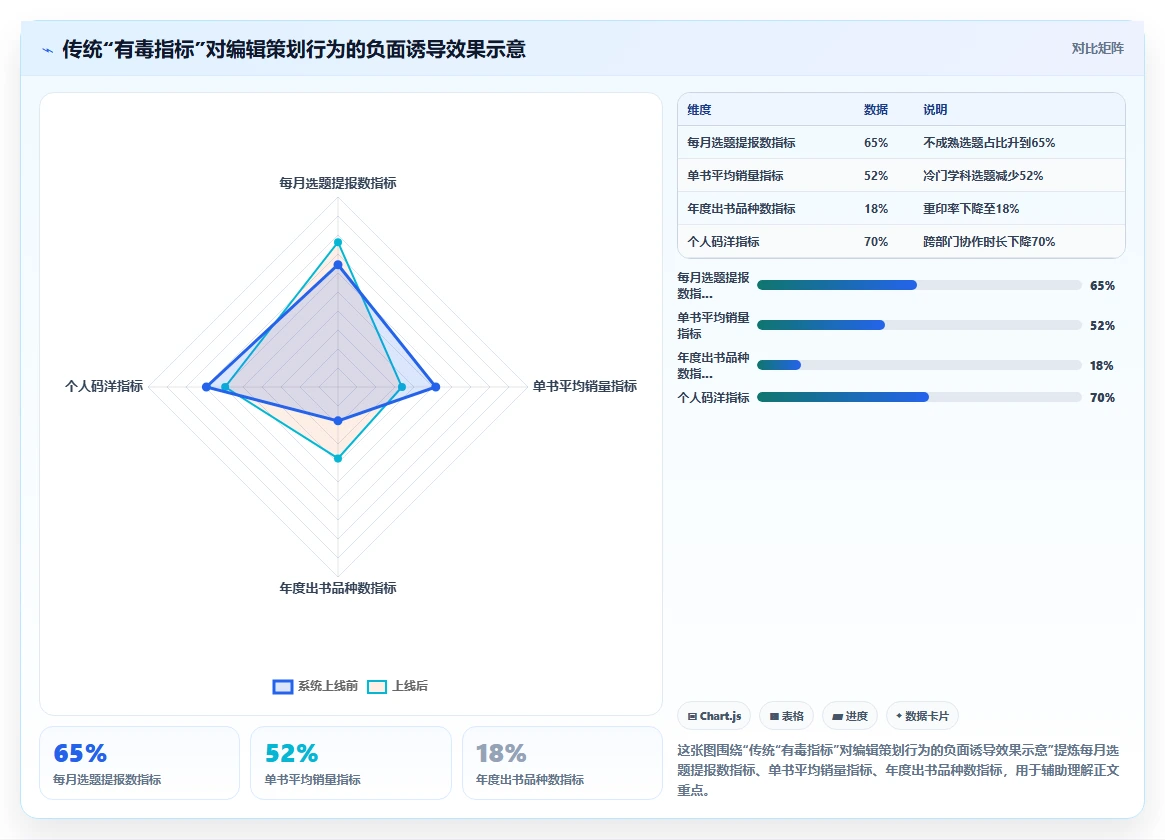Click table cell 单书平均销量指标
This screenshot has height=840, width=1165.
coord(736,176)
